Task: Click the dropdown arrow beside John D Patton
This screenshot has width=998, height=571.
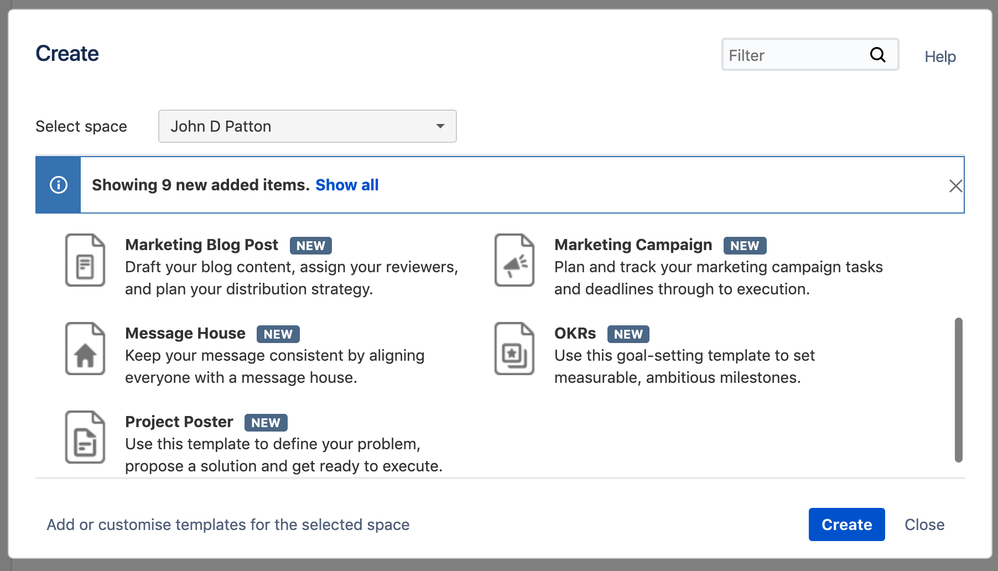Action: (440, 127)
